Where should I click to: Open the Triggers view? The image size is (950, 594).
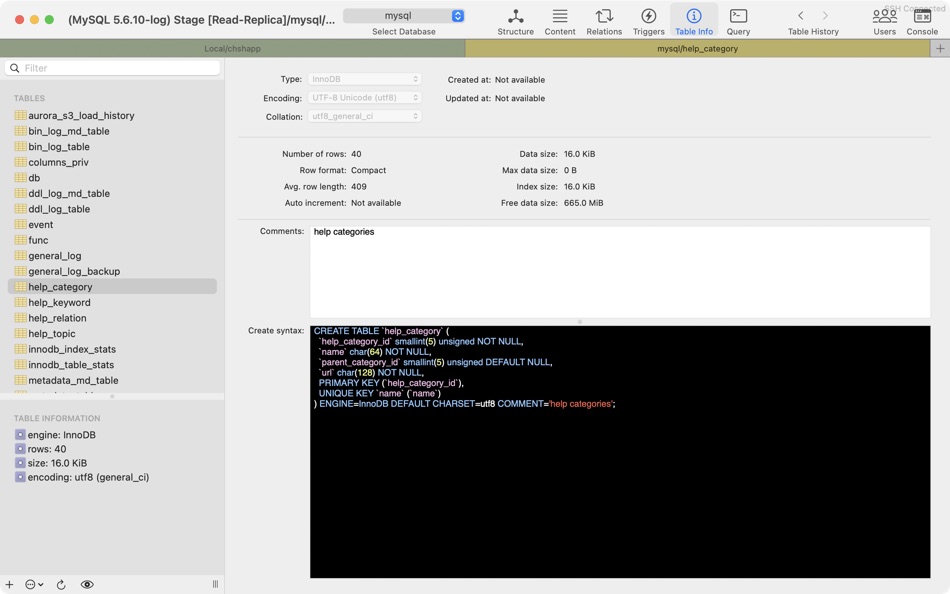point(648,21)
